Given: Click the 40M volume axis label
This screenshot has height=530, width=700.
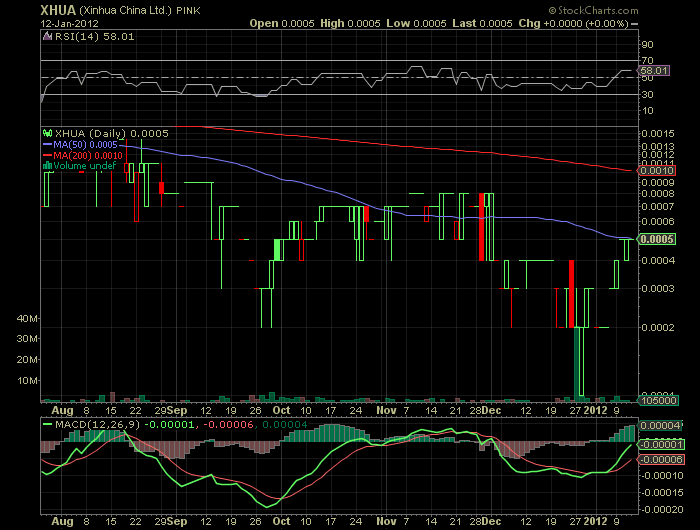Looking at the screenshot, I should pos(27,318).
